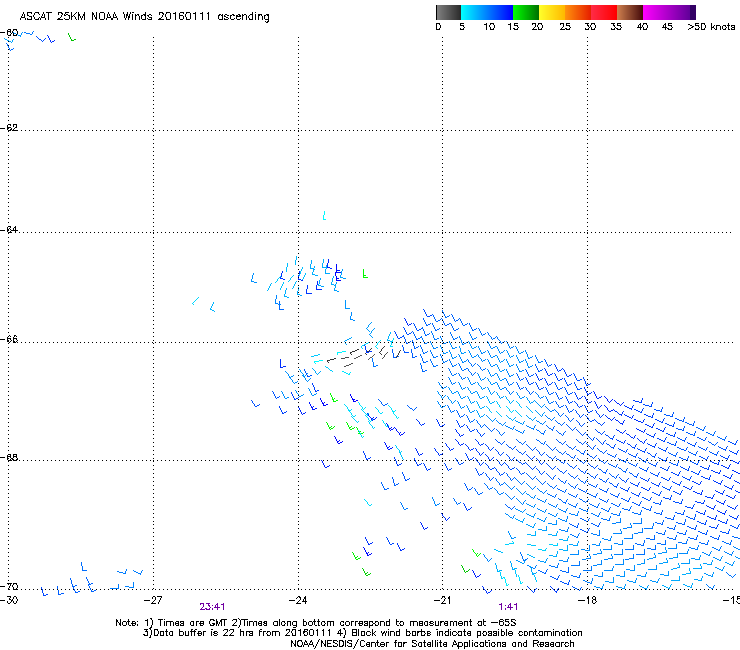740x650 pixels.
Task: Click the '-70' latitude axis label
Action: tap(9, 586)
